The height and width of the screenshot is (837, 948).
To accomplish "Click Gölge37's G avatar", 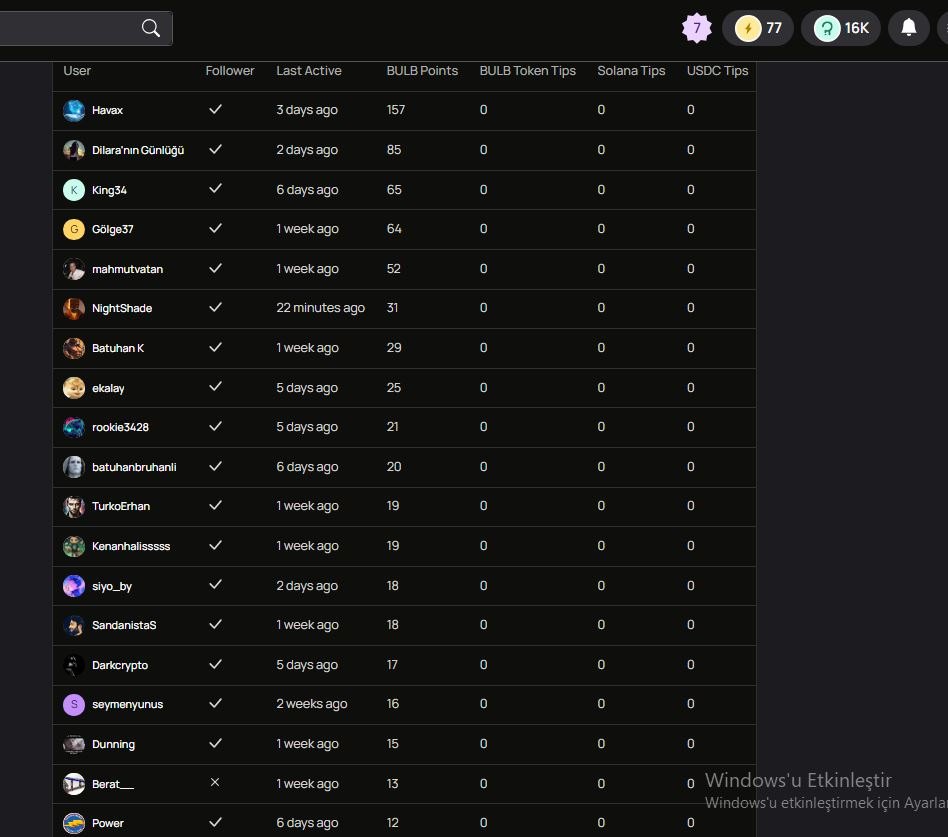I will click(74, 230).
